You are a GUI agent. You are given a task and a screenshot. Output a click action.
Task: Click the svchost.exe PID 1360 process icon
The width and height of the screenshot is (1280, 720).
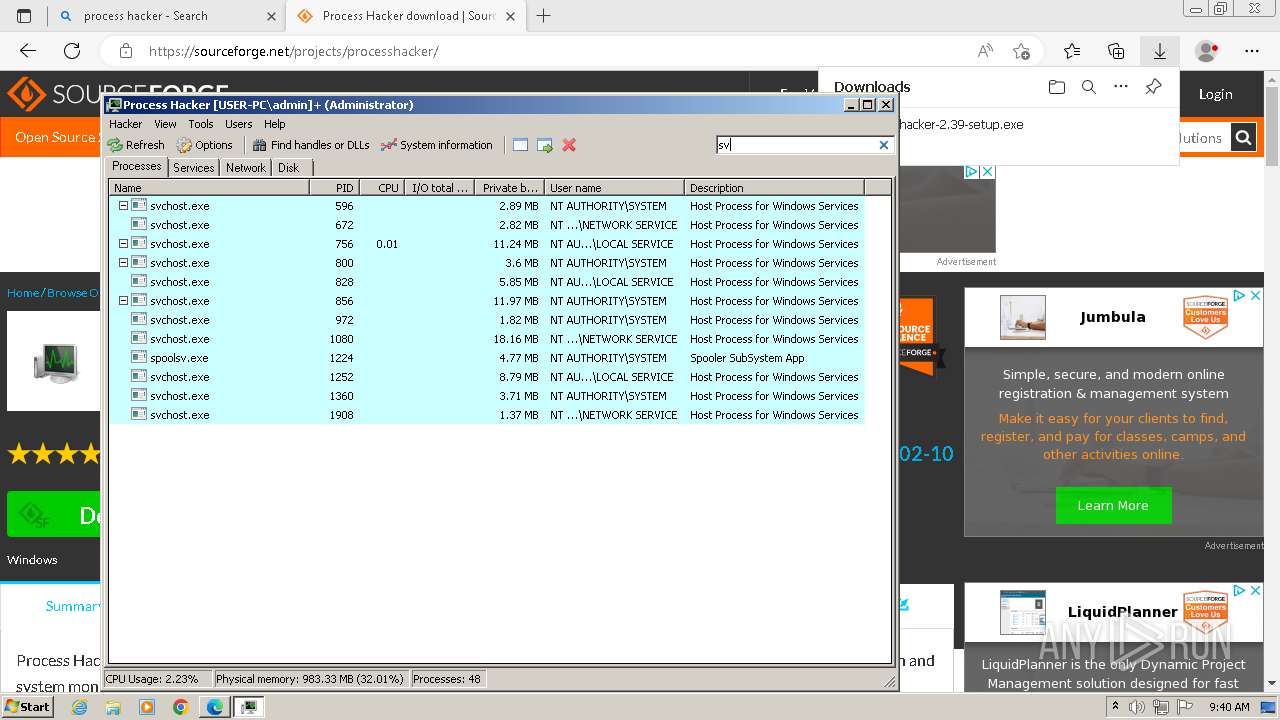point(139,396)
